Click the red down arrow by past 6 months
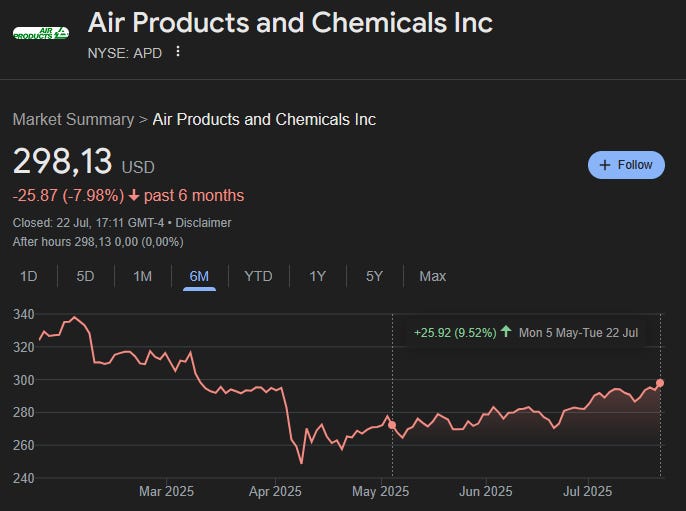 tap(134, 196)
